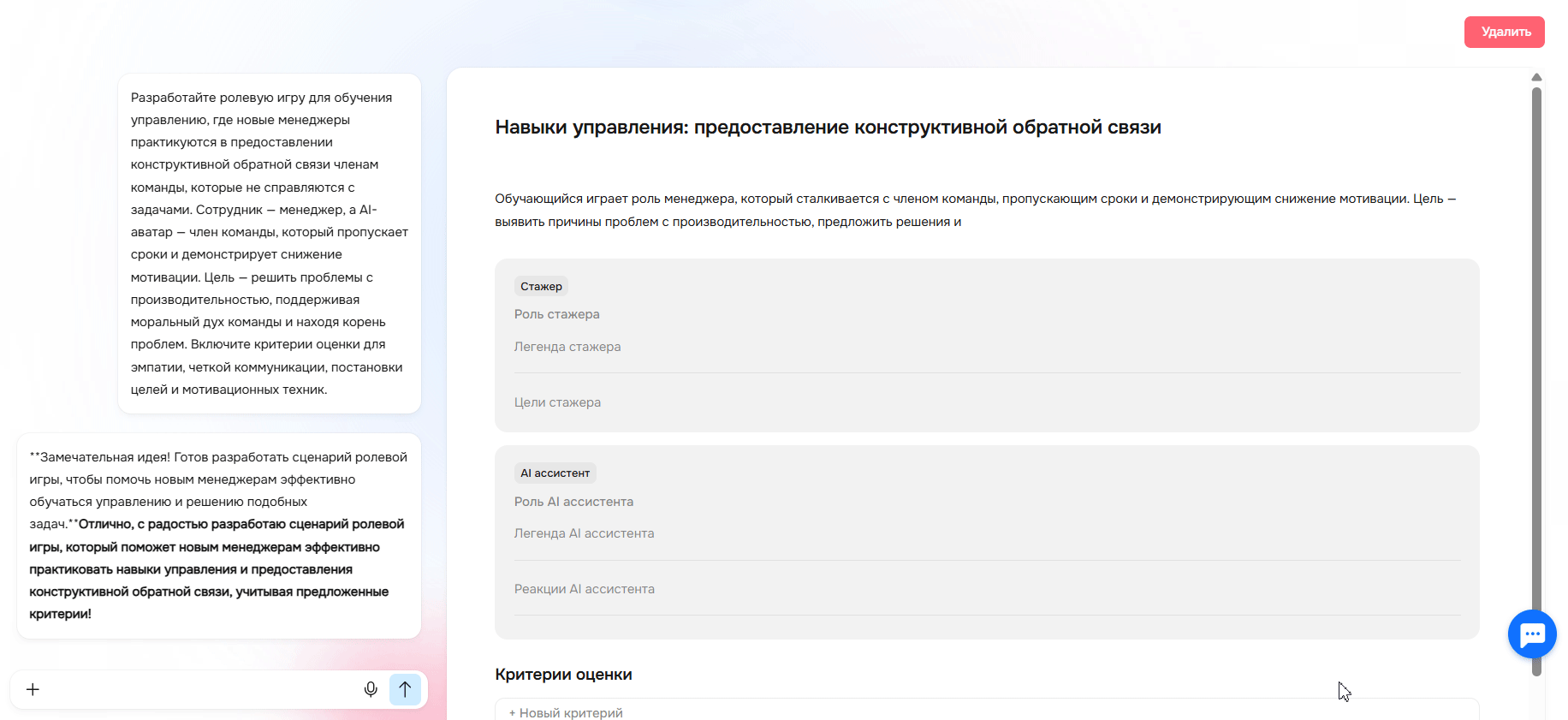The width and height of the screenshot is (1568, 720).
Task: Open the blue support chat bubble
Action: (1532, 634)
